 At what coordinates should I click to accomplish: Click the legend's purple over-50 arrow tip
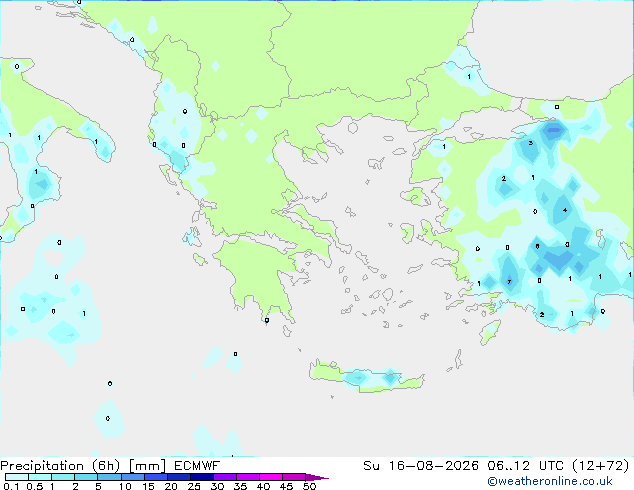317,477
